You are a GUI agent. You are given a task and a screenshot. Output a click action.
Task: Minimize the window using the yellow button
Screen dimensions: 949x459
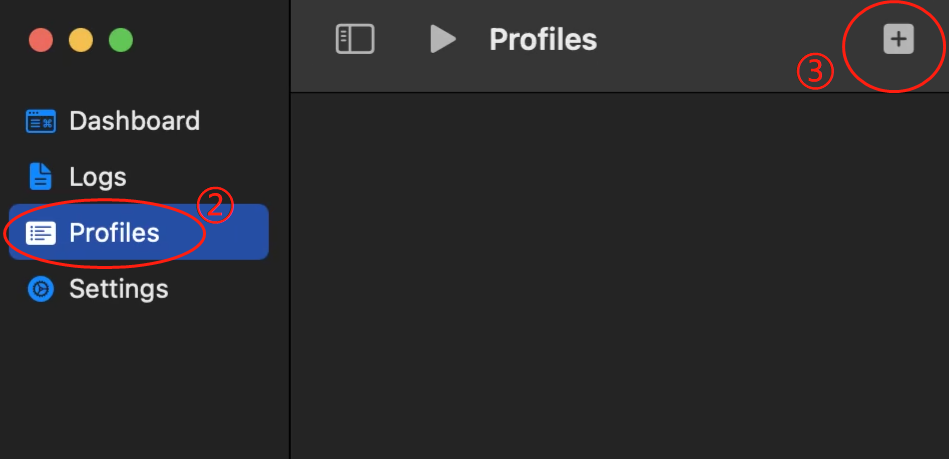(x=81, y=40)
